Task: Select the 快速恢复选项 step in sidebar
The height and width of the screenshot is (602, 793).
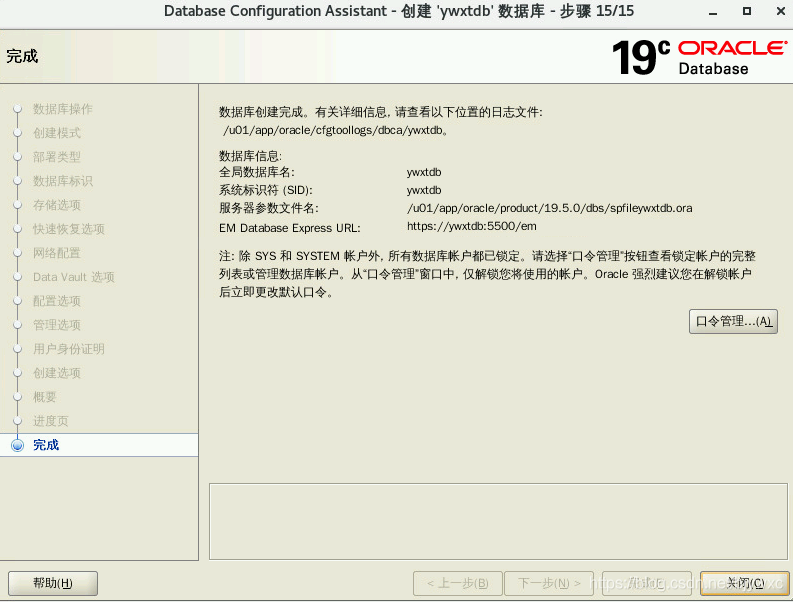Action: click(69, 229)
